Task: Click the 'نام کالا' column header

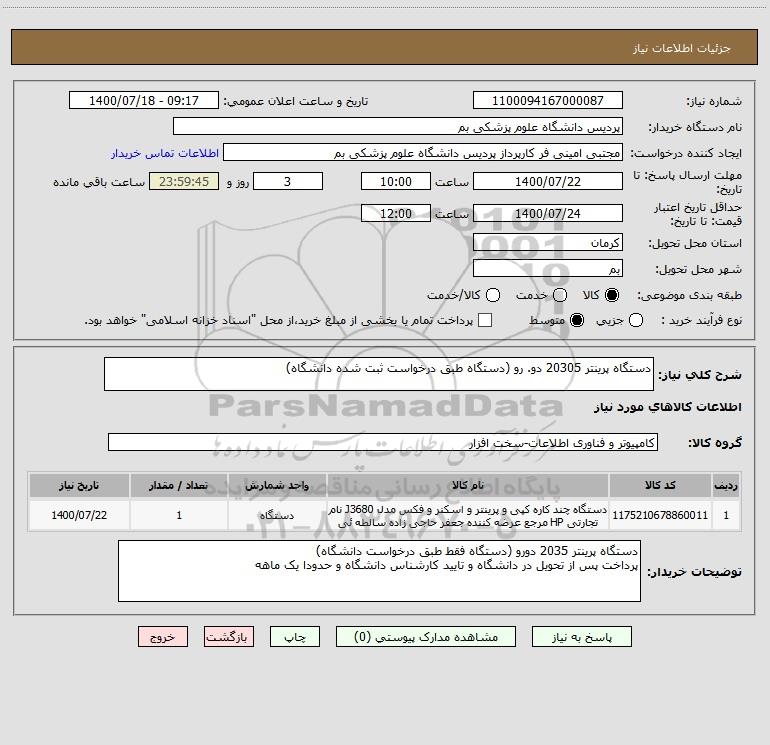Action: [x=468, y=485]
